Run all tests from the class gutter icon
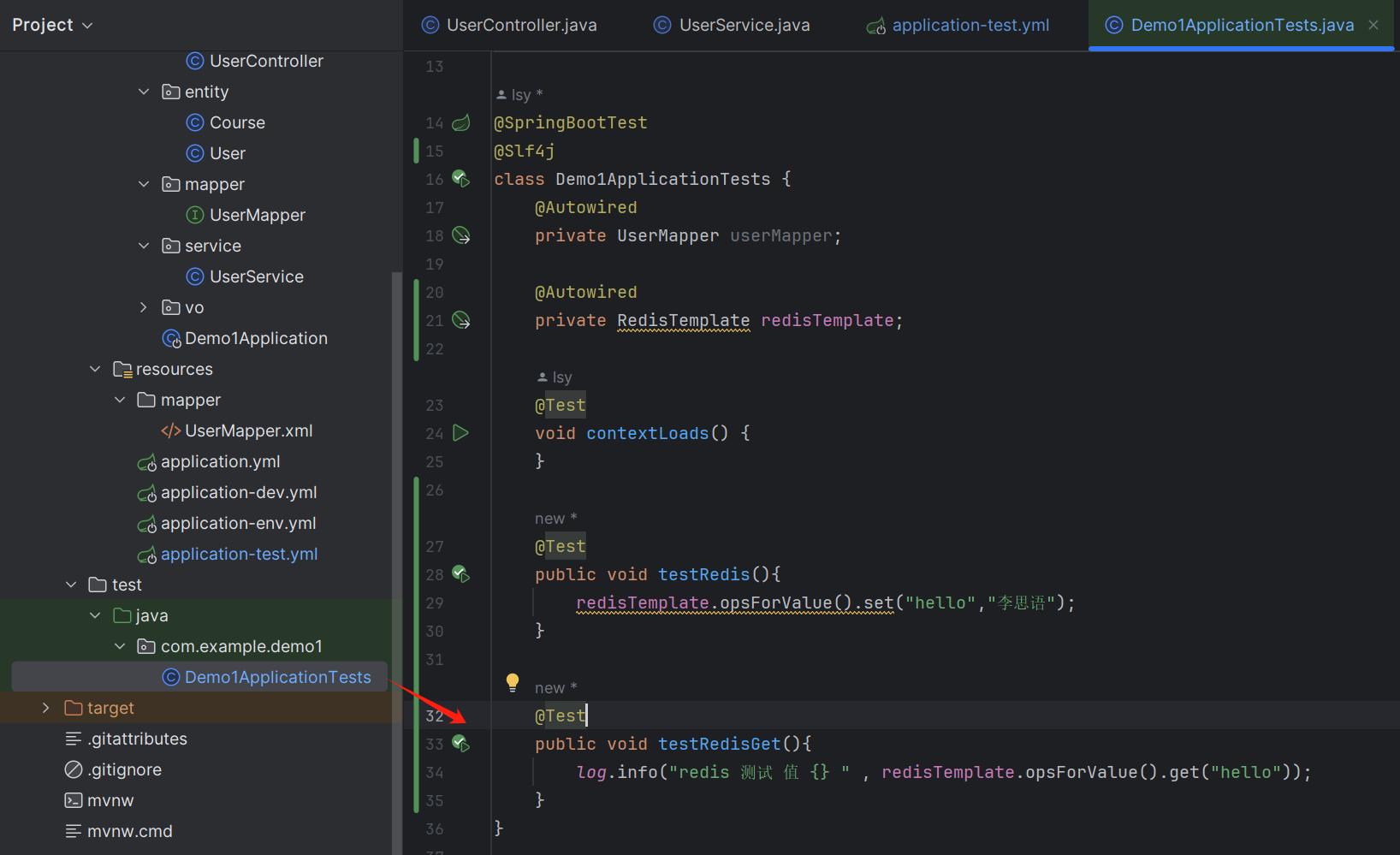The height and width of the screenshot is (855, 1400). (461, 179)
